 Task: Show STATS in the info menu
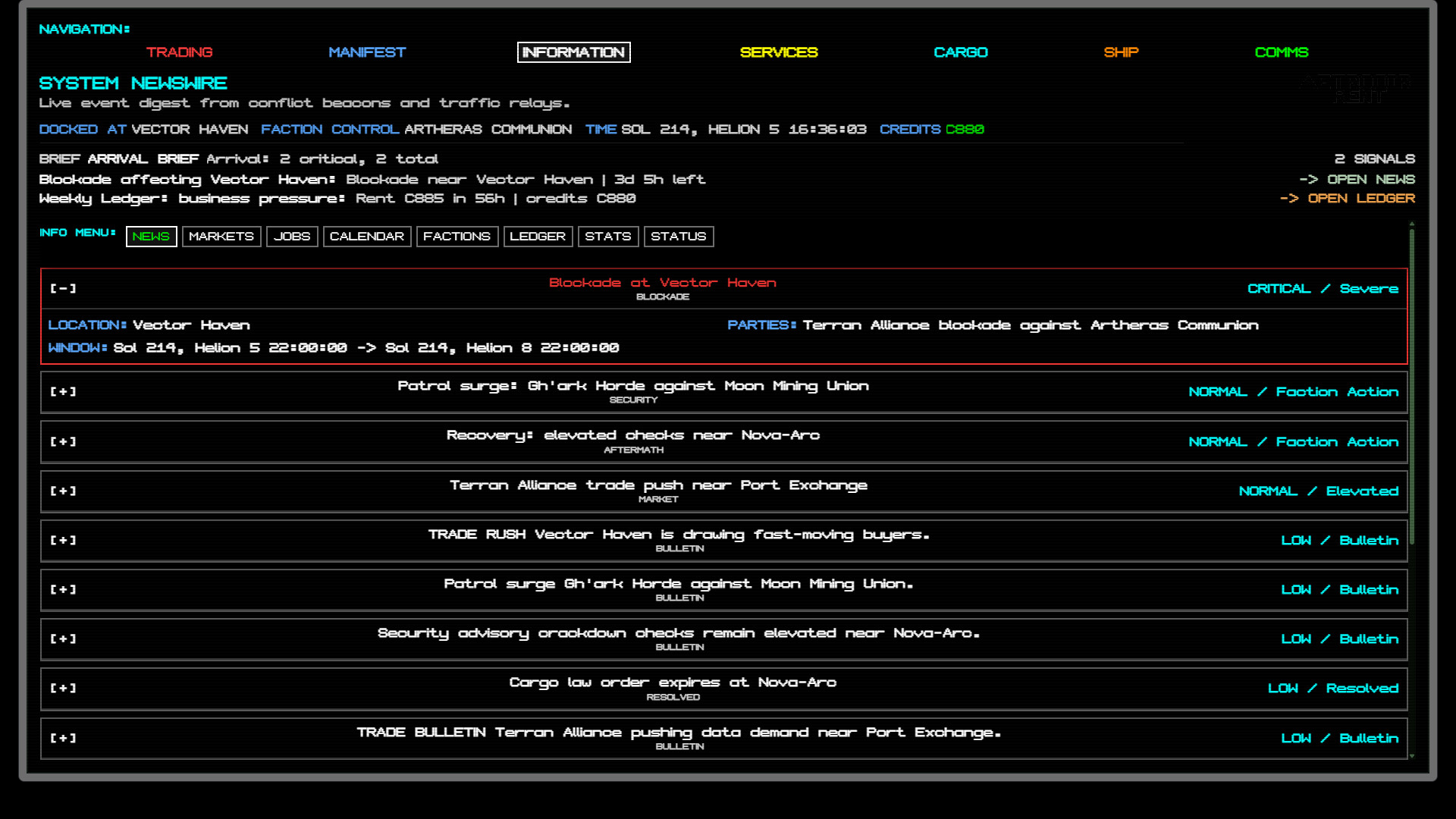click(608, 237)
